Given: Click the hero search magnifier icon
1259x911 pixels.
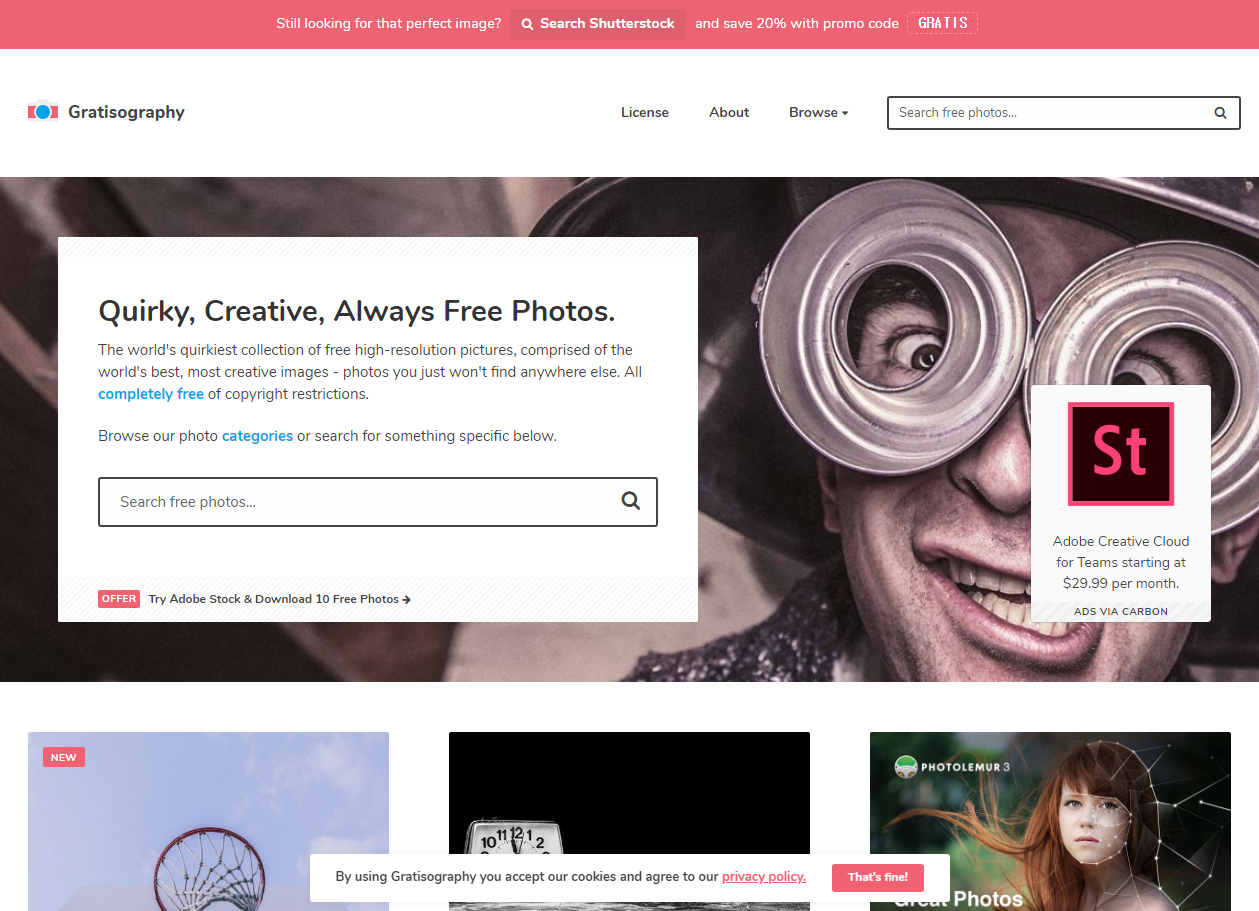Looking at the screenshot, I should [x=631, y=501].
